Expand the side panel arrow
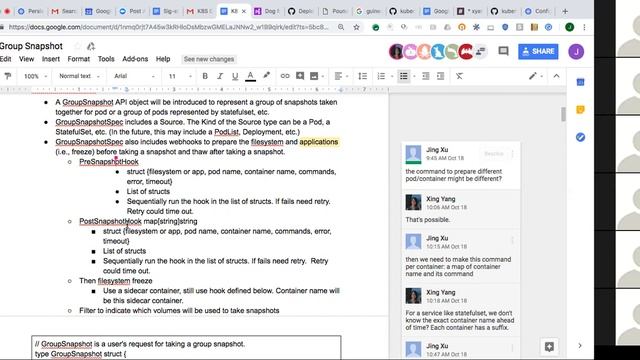The image size is (640, 360). point(580,346)
